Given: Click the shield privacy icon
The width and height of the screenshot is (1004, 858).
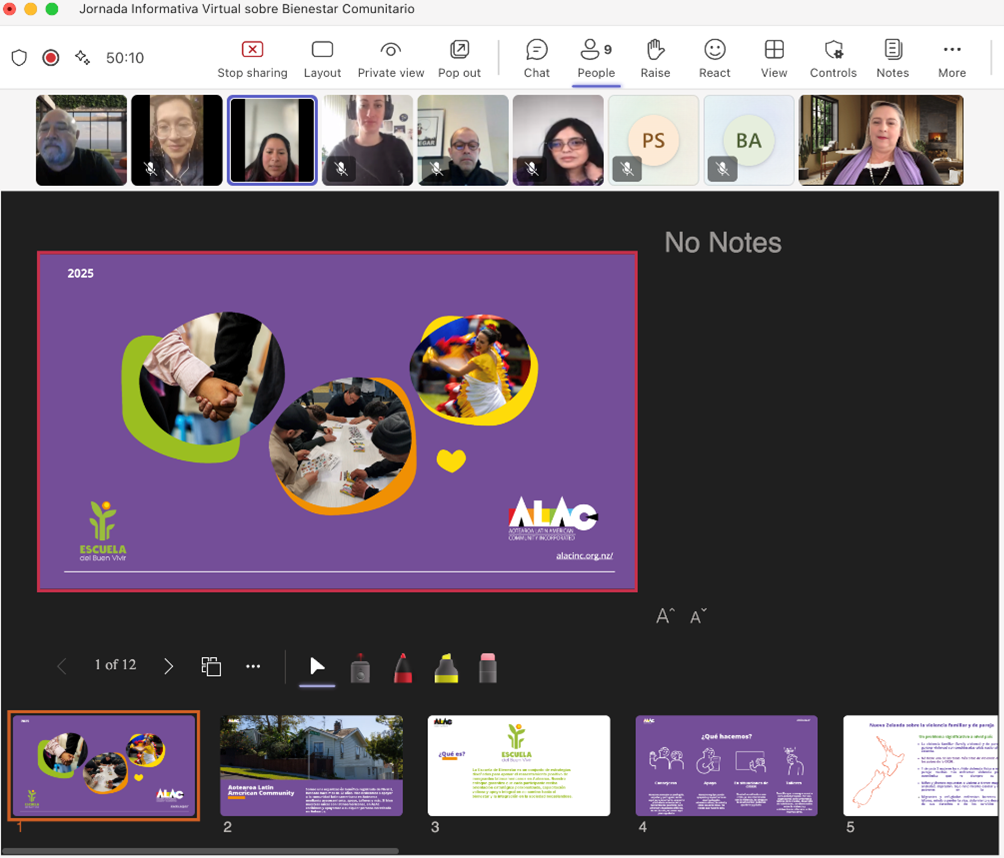Looking at the screenshot, I should pyautogui.click(x=19, y=58).
